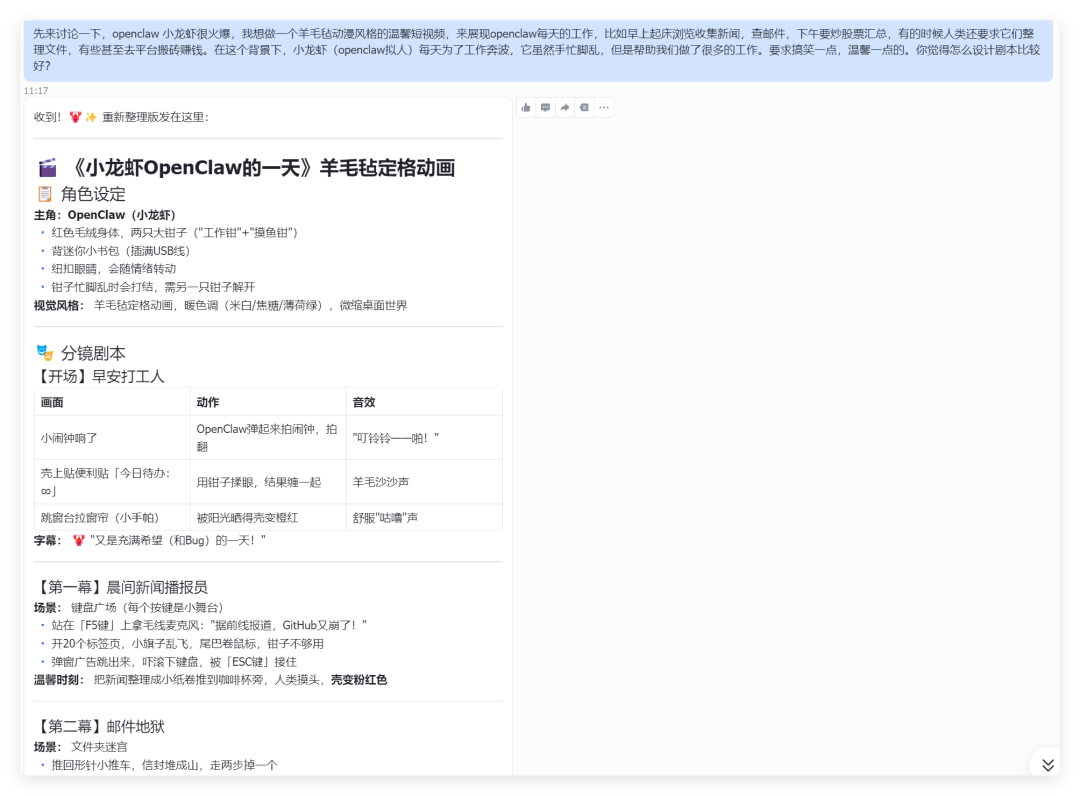Open the comment reply bubble icon
The width and height of the screenshot is (1080, 796).
(545, 107)
